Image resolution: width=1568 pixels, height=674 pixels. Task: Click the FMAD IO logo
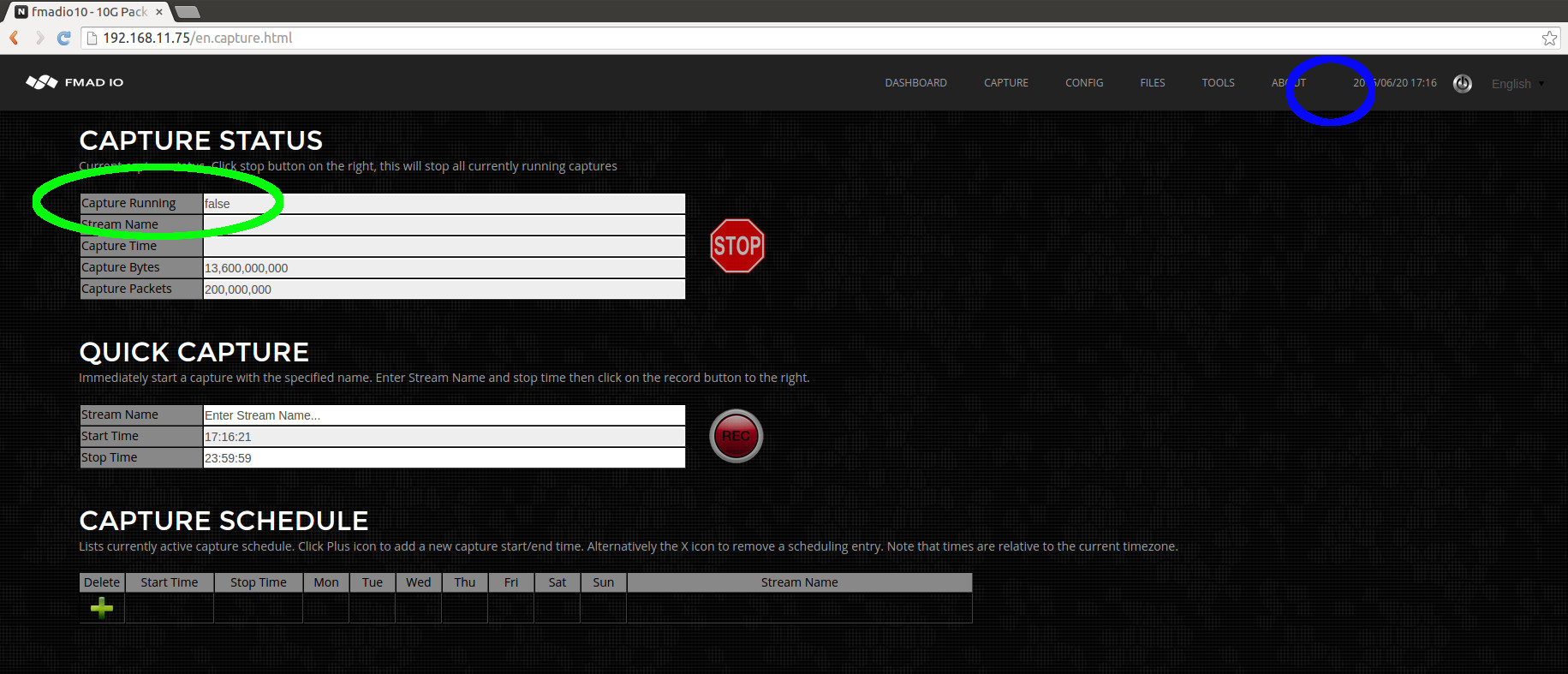tap(75, 82)
